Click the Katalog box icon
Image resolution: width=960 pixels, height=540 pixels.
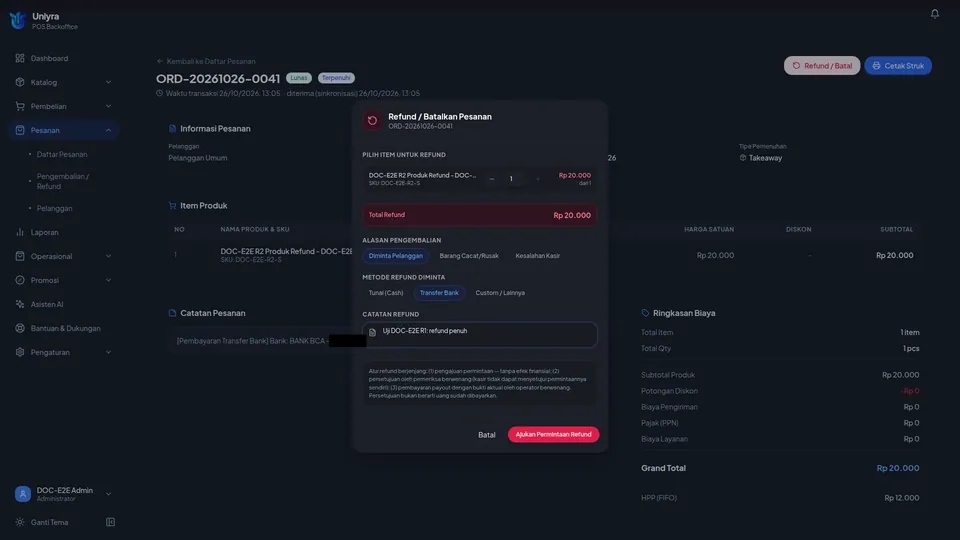tap(20, 82)
